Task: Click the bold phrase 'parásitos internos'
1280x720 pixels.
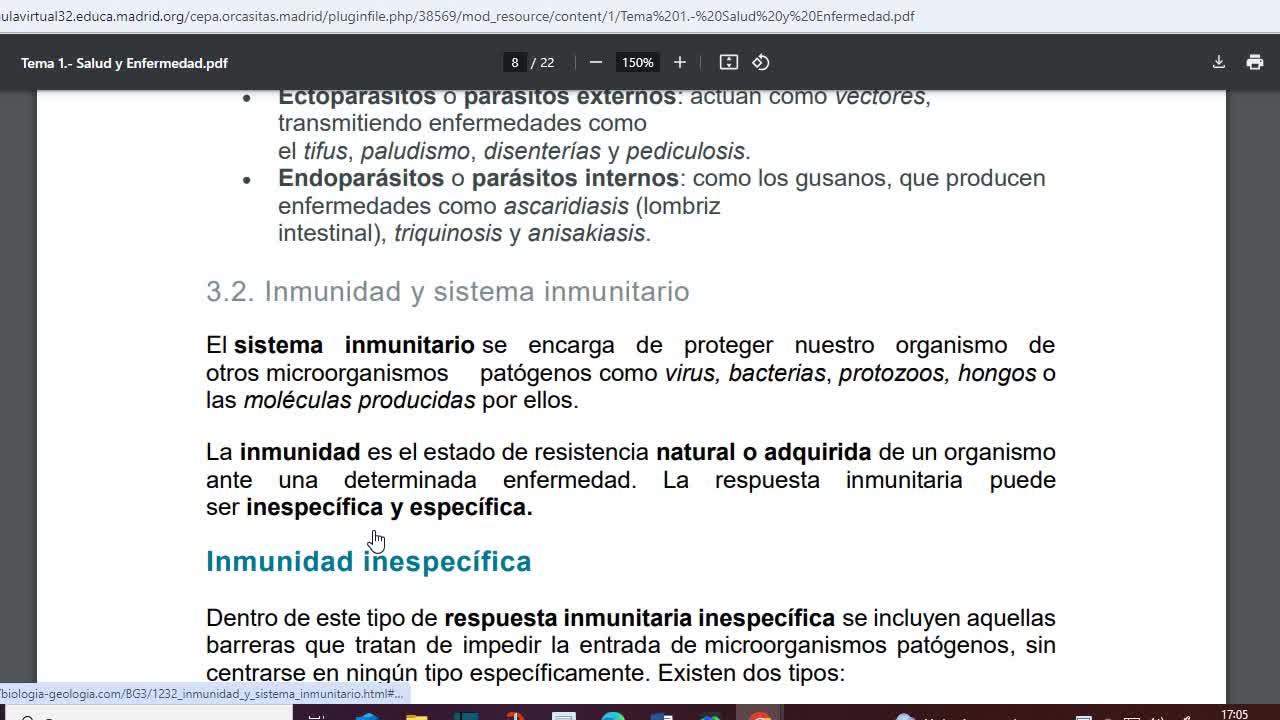Action: point(575,178)
